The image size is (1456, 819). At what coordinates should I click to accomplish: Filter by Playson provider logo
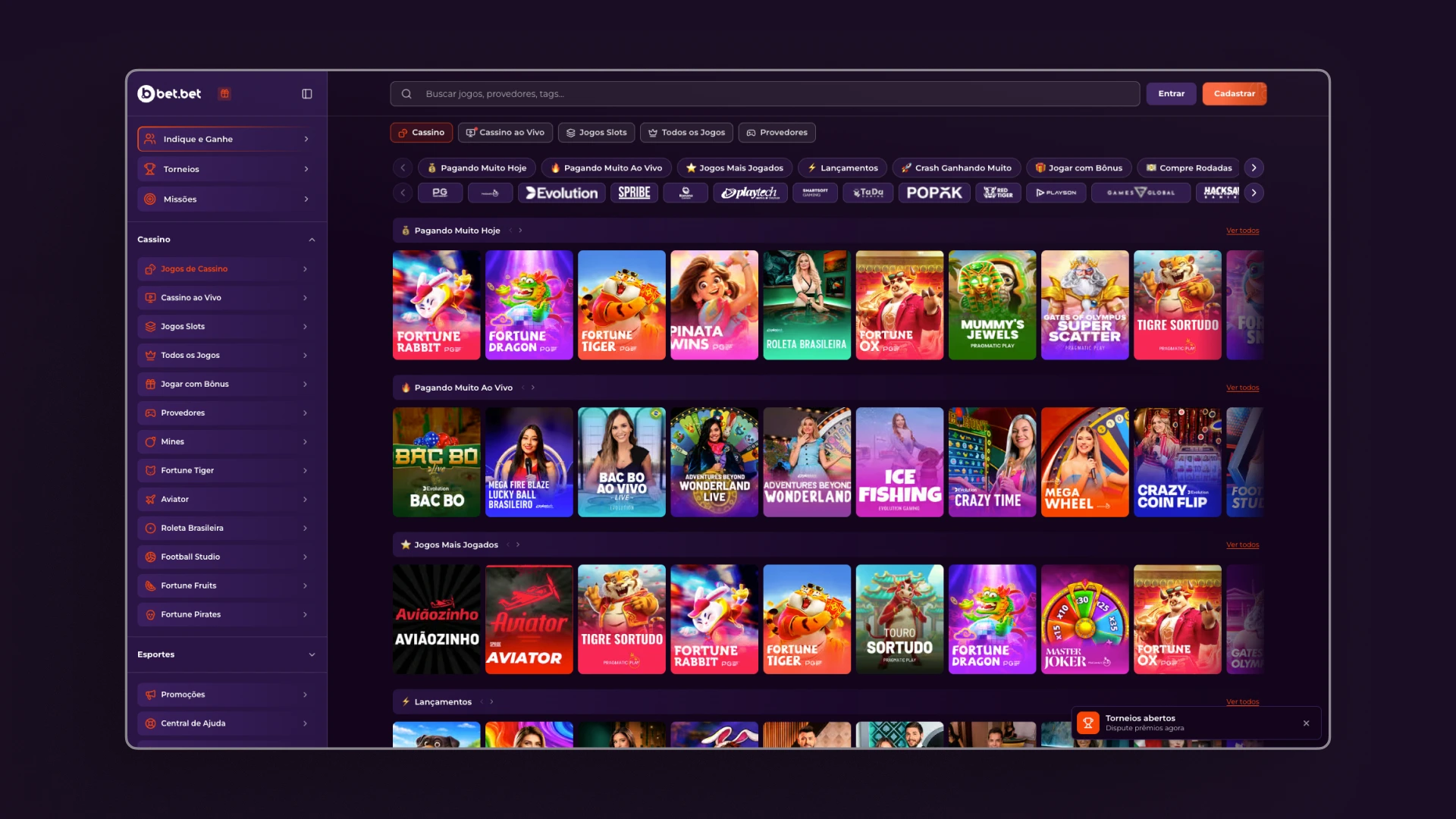tap(1056, 193)
